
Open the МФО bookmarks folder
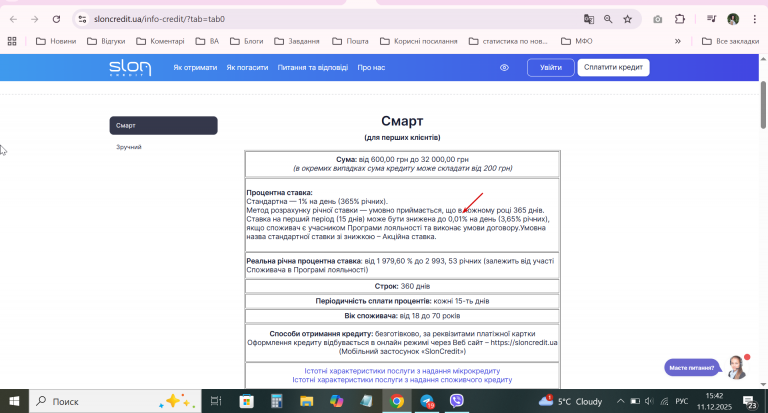(x=577, y=41)
